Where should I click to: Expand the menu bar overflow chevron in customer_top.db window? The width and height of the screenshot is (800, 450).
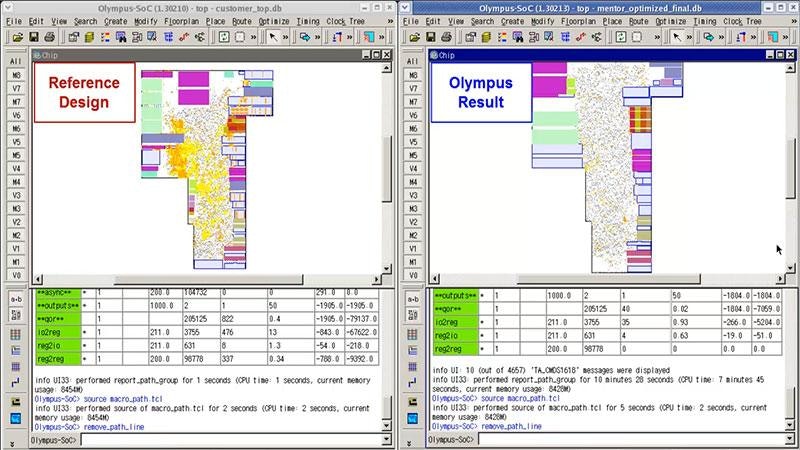[390, 21]
